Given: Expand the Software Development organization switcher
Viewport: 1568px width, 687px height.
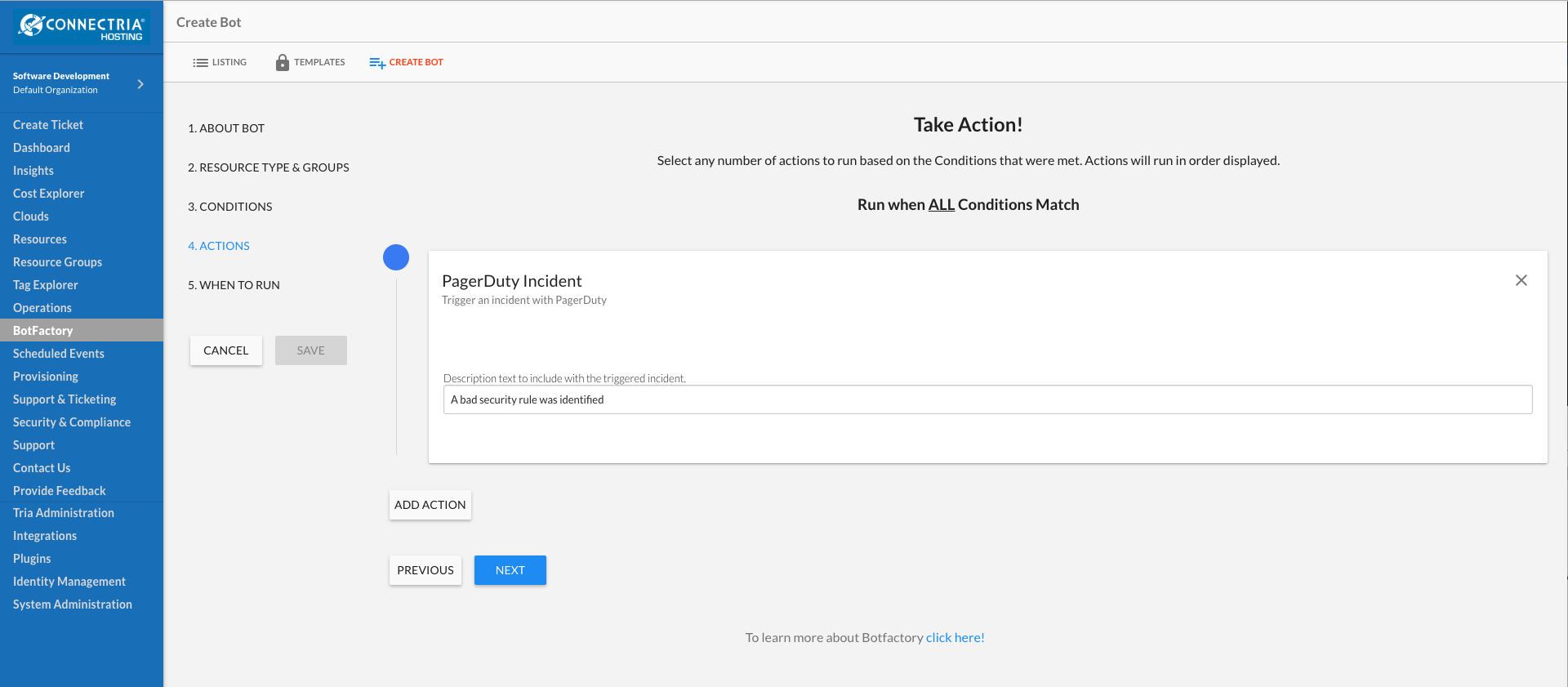Looking at the screenshot, I should click(x=140, y=83).
